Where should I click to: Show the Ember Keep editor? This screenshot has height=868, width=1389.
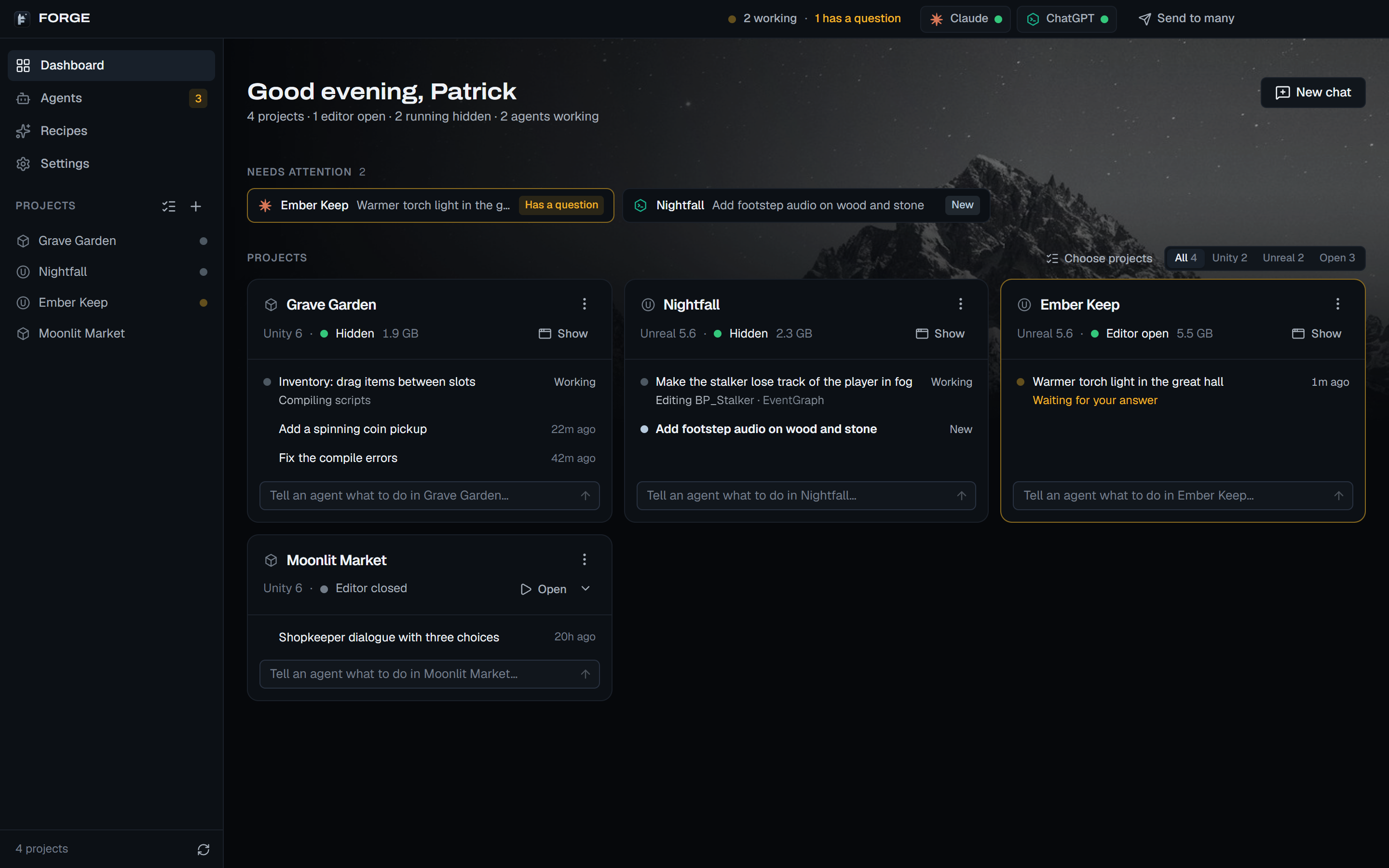point(1317,334)
